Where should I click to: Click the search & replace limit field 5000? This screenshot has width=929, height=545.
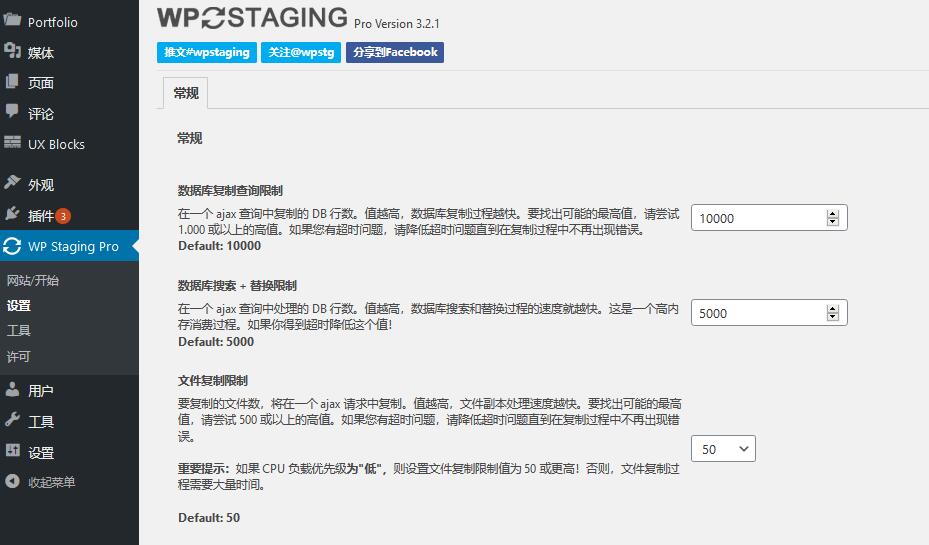click(x=769, y=313)
